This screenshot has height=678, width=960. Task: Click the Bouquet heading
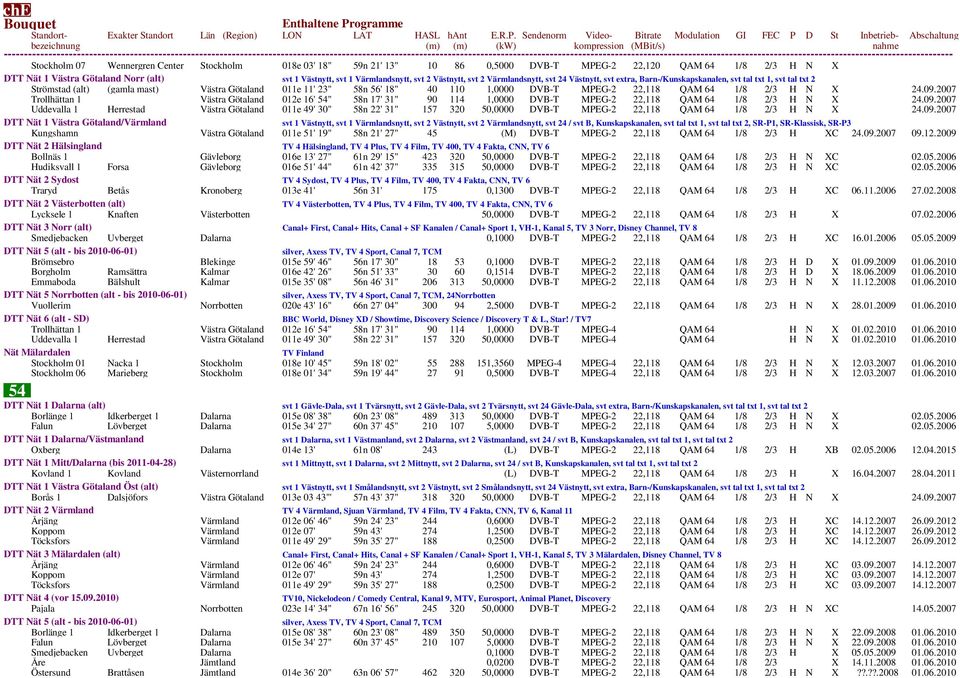pyautogui.click(x=30, y=24)
